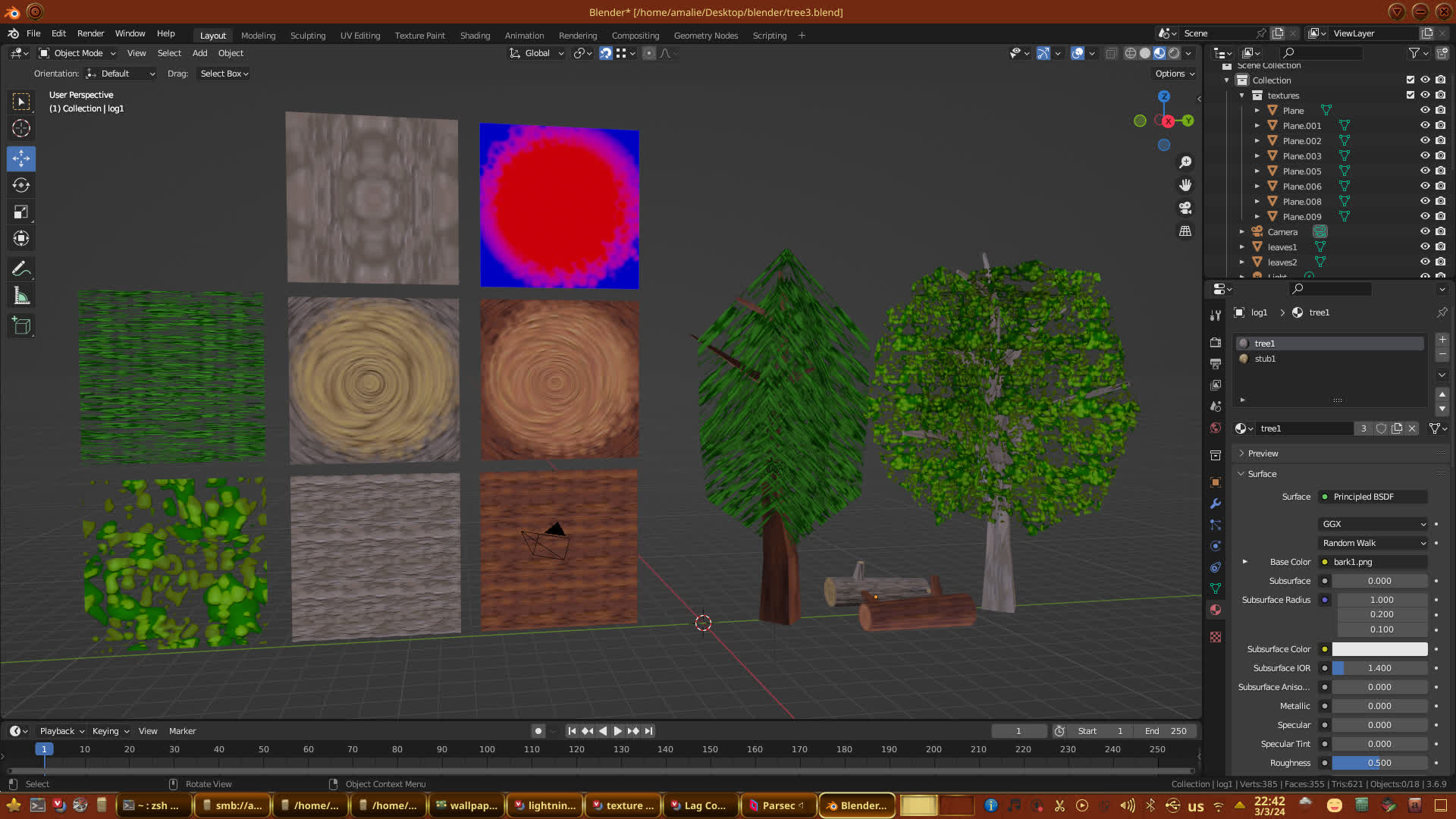Select the Scale tool
The image size is (1456, 819).
(21, 212)
